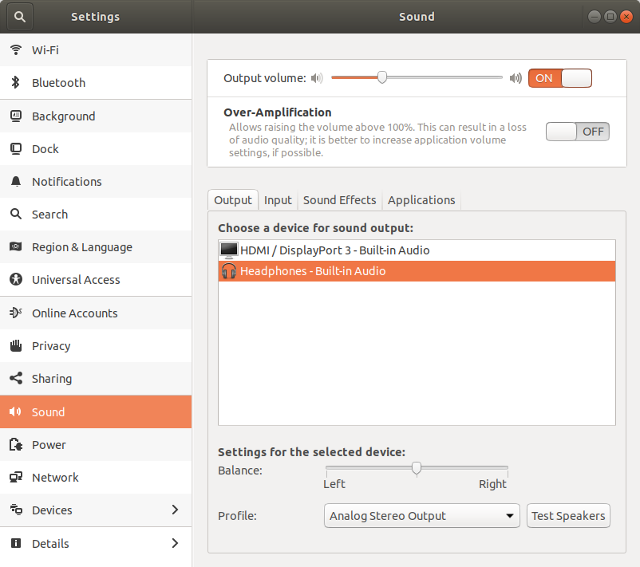
Task: Expand the Details submenu
Action: (175, 543)
